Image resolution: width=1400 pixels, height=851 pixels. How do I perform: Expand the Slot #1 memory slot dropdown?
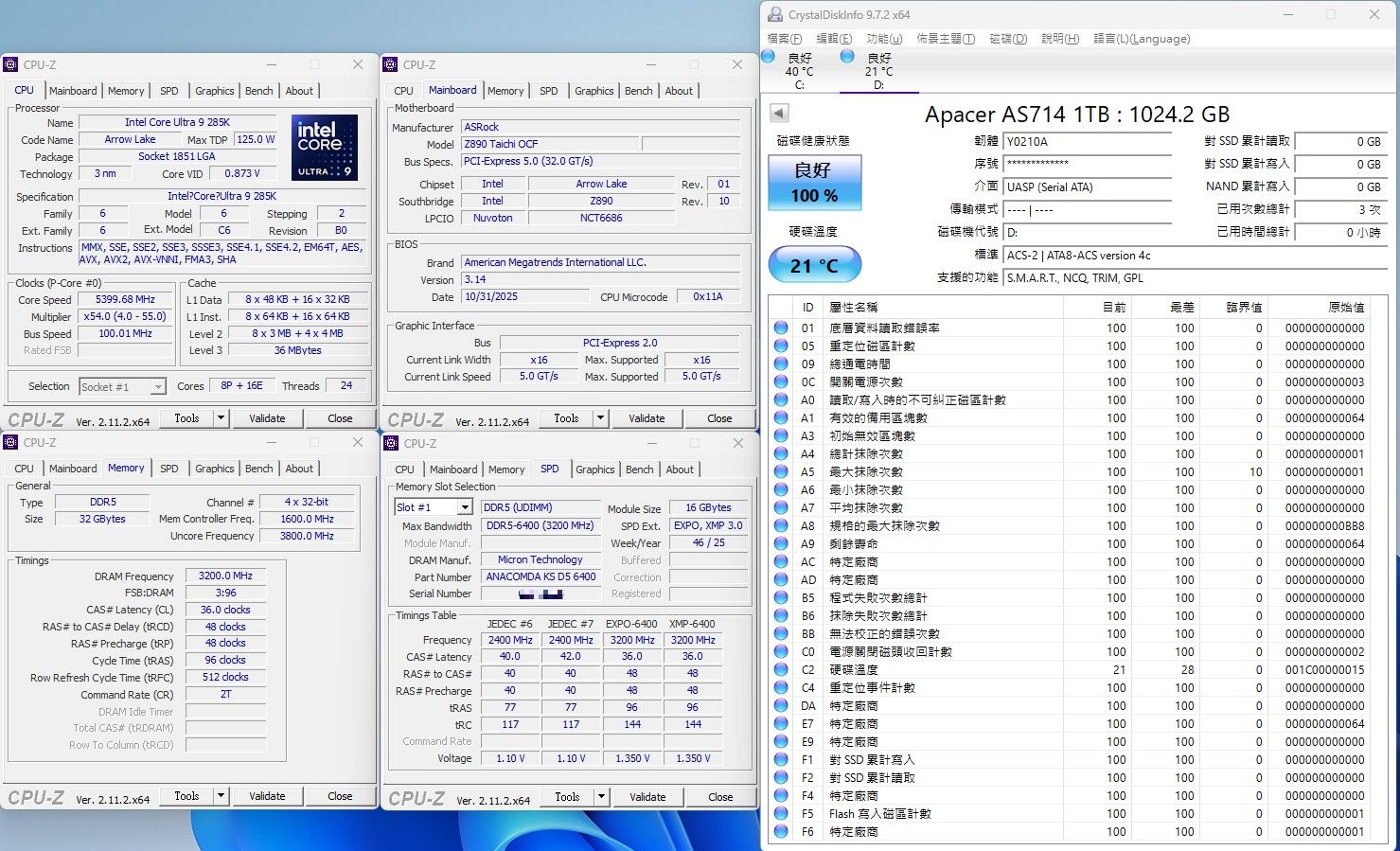tap(465, 507)
